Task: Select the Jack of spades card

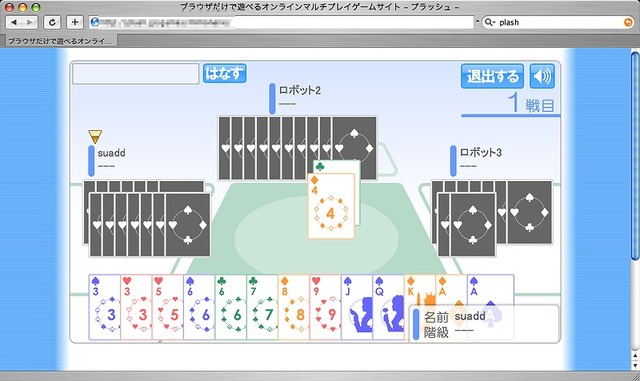Action: 357,307
